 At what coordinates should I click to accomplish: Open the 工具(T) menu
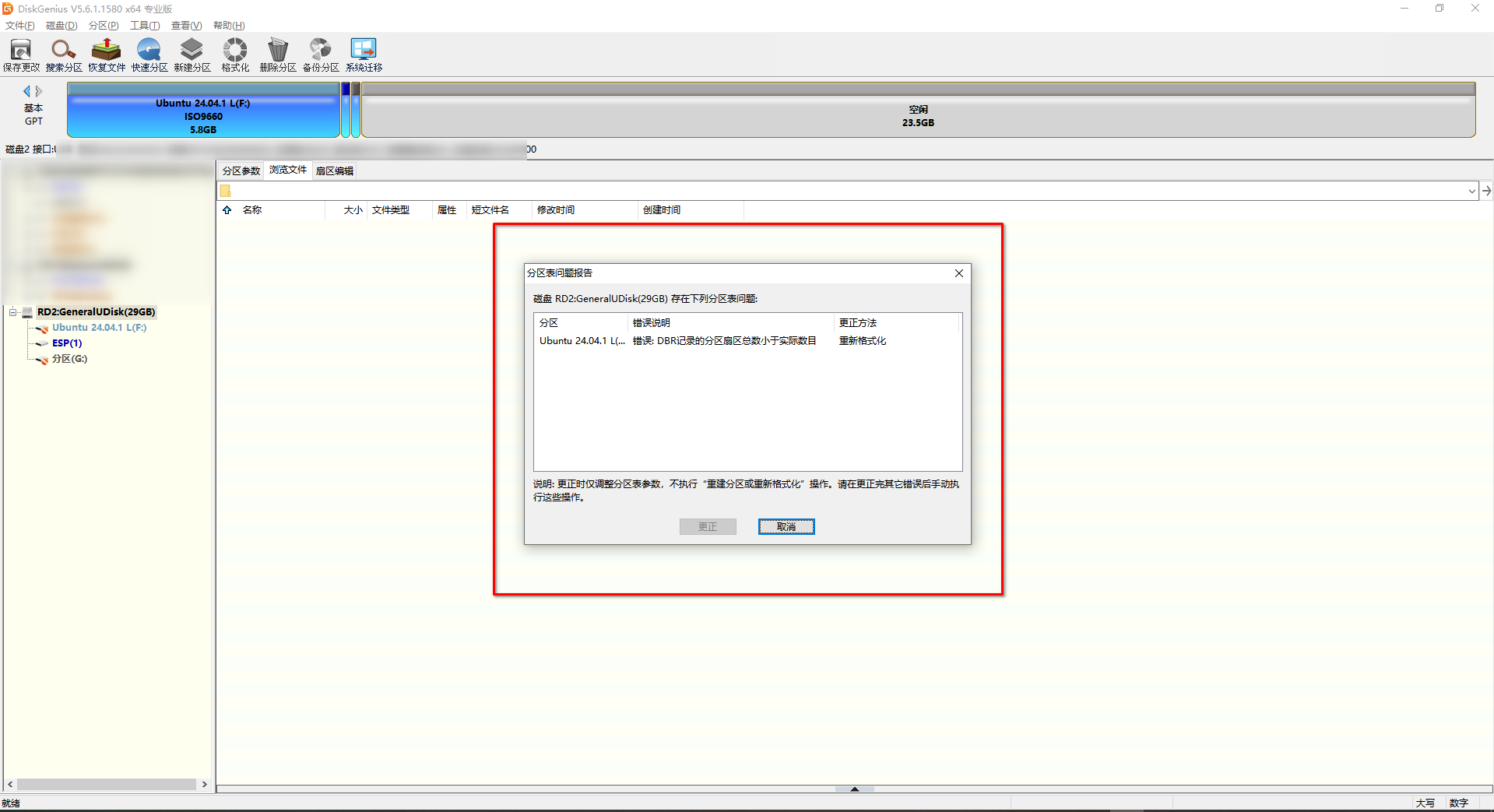tap(145, 26)
